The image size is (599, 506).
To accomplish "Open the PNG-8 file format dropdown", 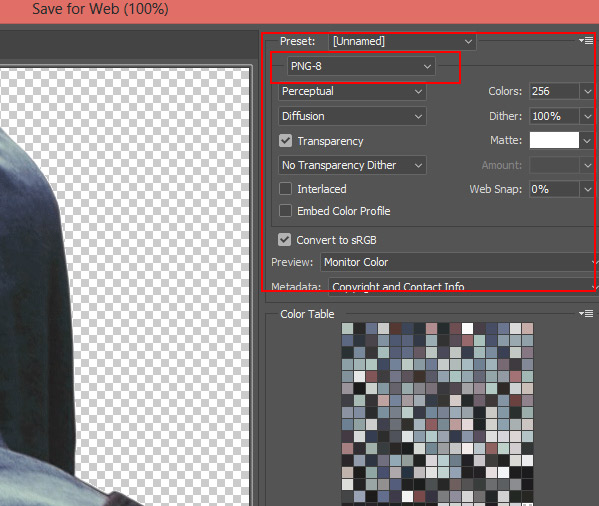I will click(361, 66).
